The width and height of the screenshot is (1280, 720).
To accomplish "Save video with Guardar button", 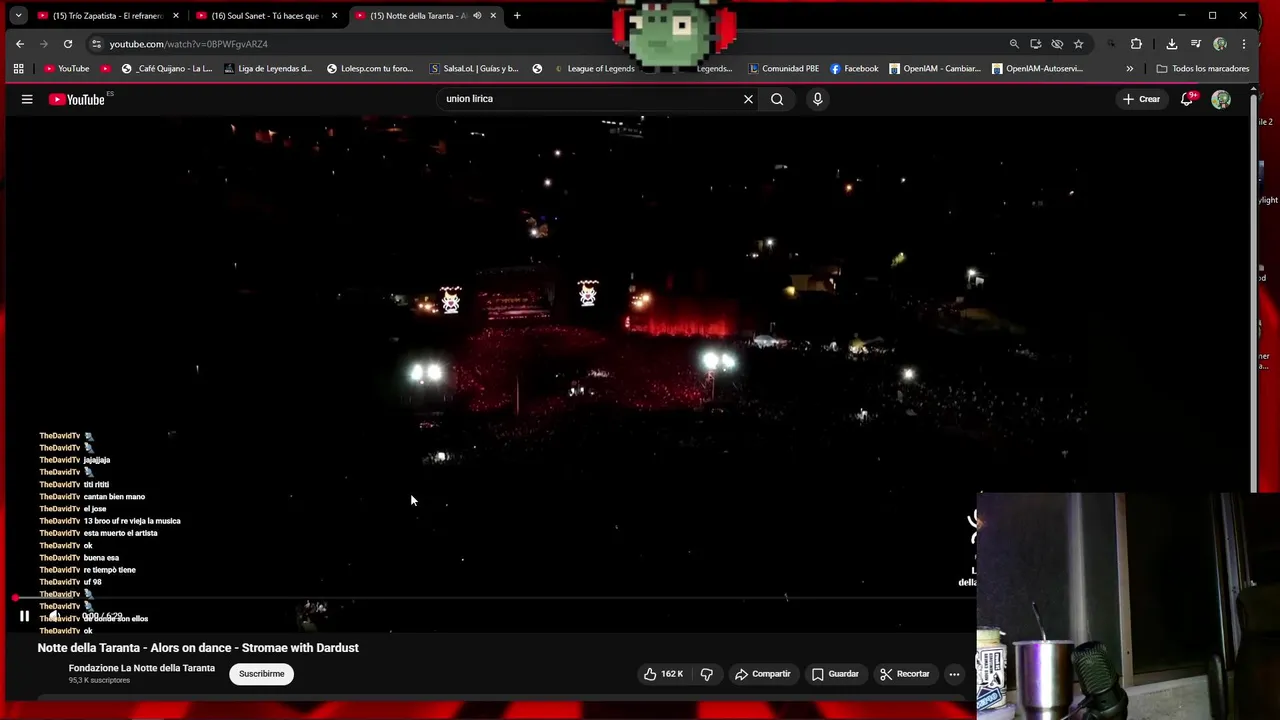I will click(x=835, y=674).
